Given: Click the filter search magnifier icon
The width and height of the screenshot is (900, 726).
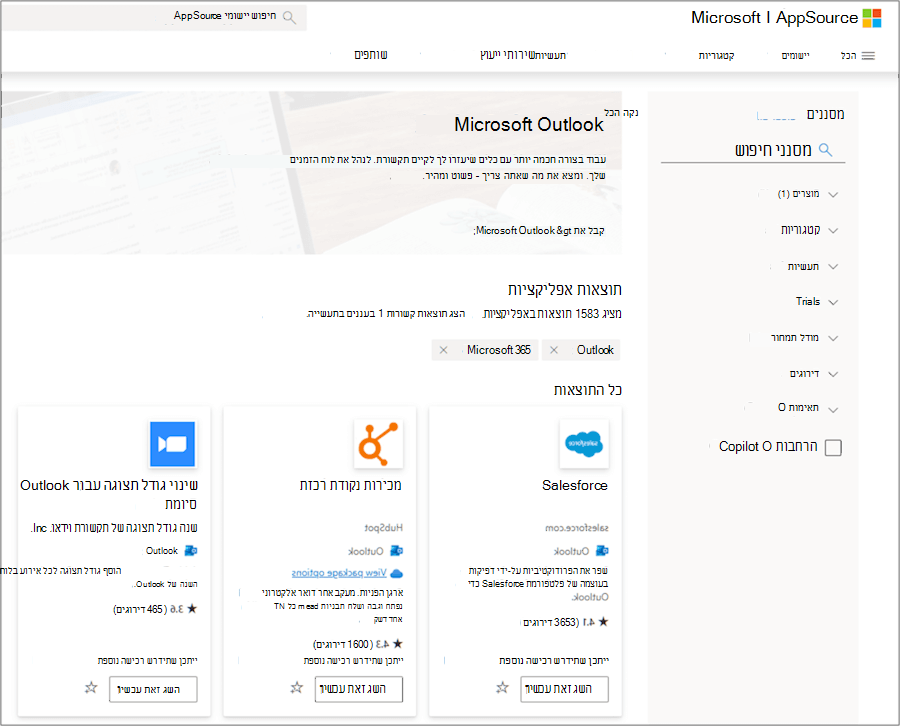Looking at the screenshot, I should pyautogui.click(x=825, y=150).
